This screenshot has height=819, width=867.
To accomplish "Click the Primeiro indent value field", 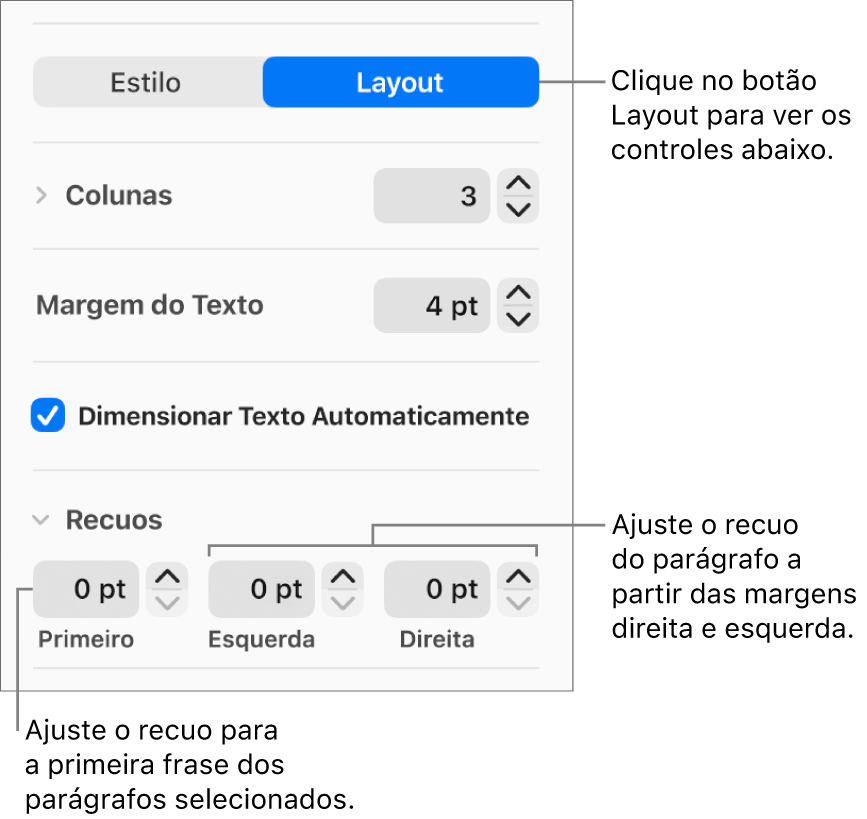I will 86,590.
